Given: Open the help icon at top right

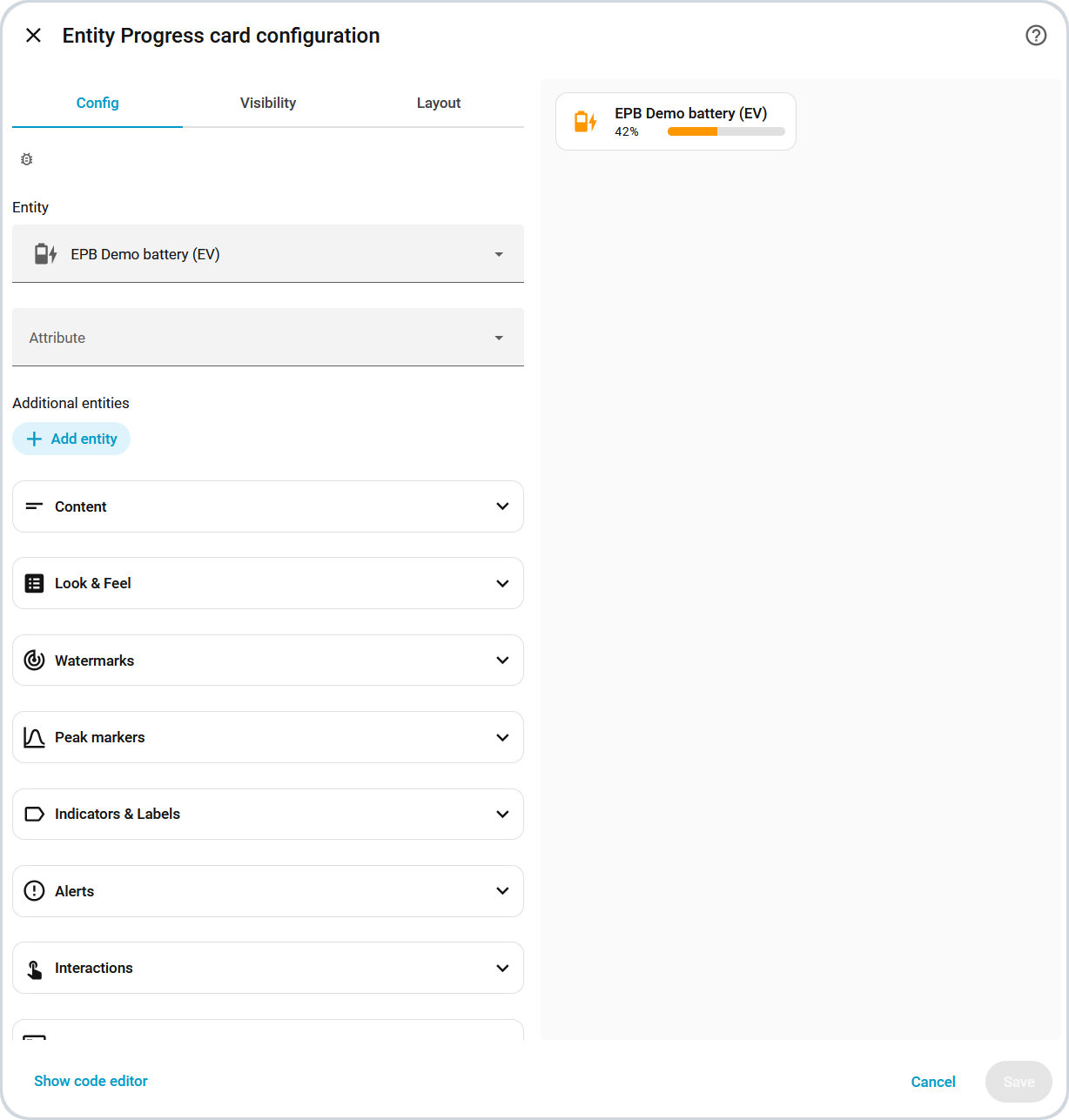Looking at the screenshot, I should (x=1036, y=36).
